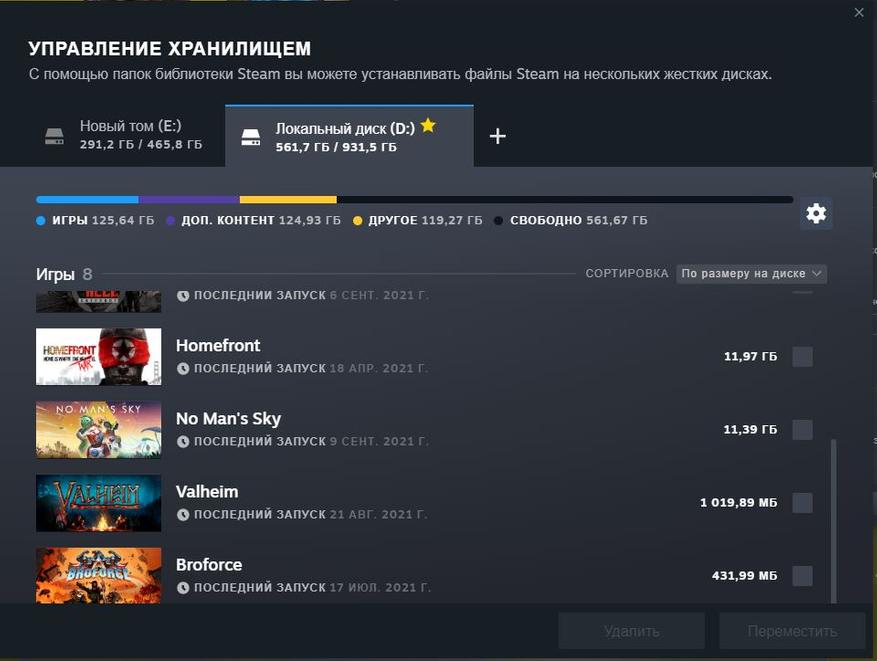Click Valheim size 1 019,89 МБ
The width and height of the screenshot is (877, 661).
[739, 503]
